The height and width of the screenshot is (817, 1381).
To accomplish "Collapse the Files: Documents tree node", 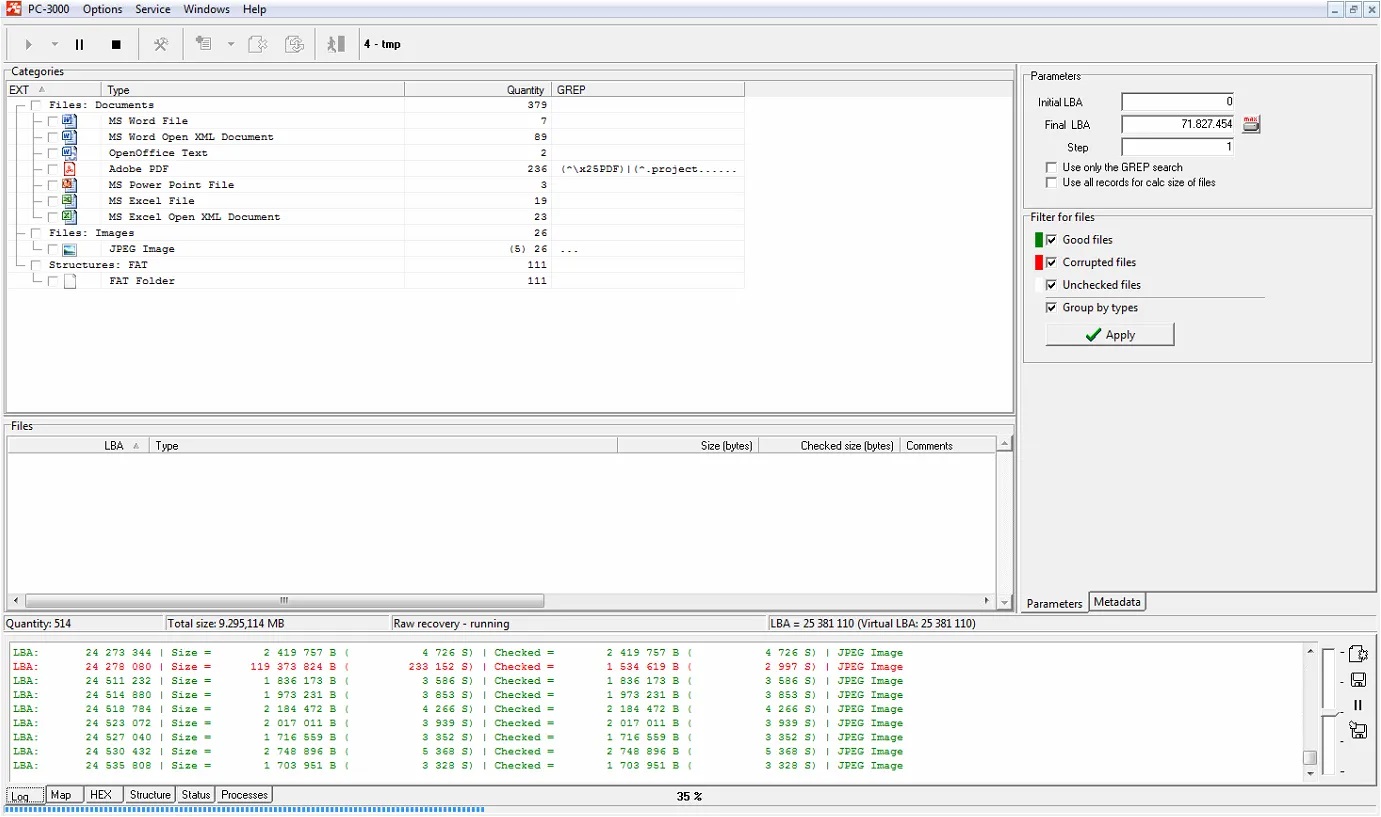I will pos(18,105).
